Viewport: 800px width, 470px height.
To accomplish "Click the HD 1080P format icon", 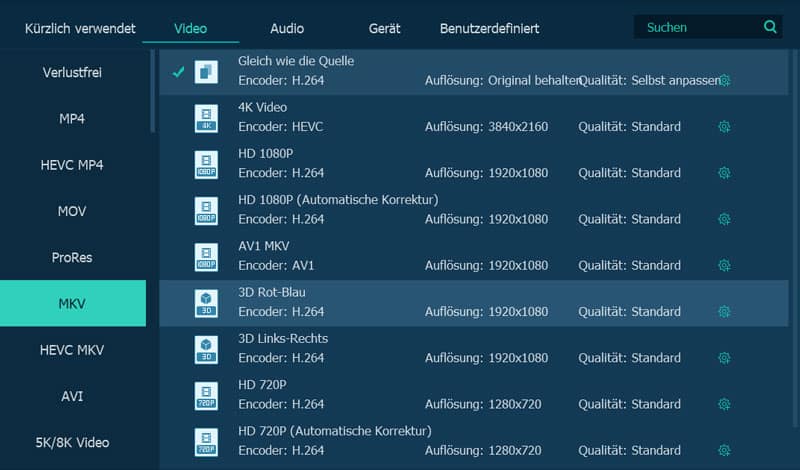I will tap(206, 165).
